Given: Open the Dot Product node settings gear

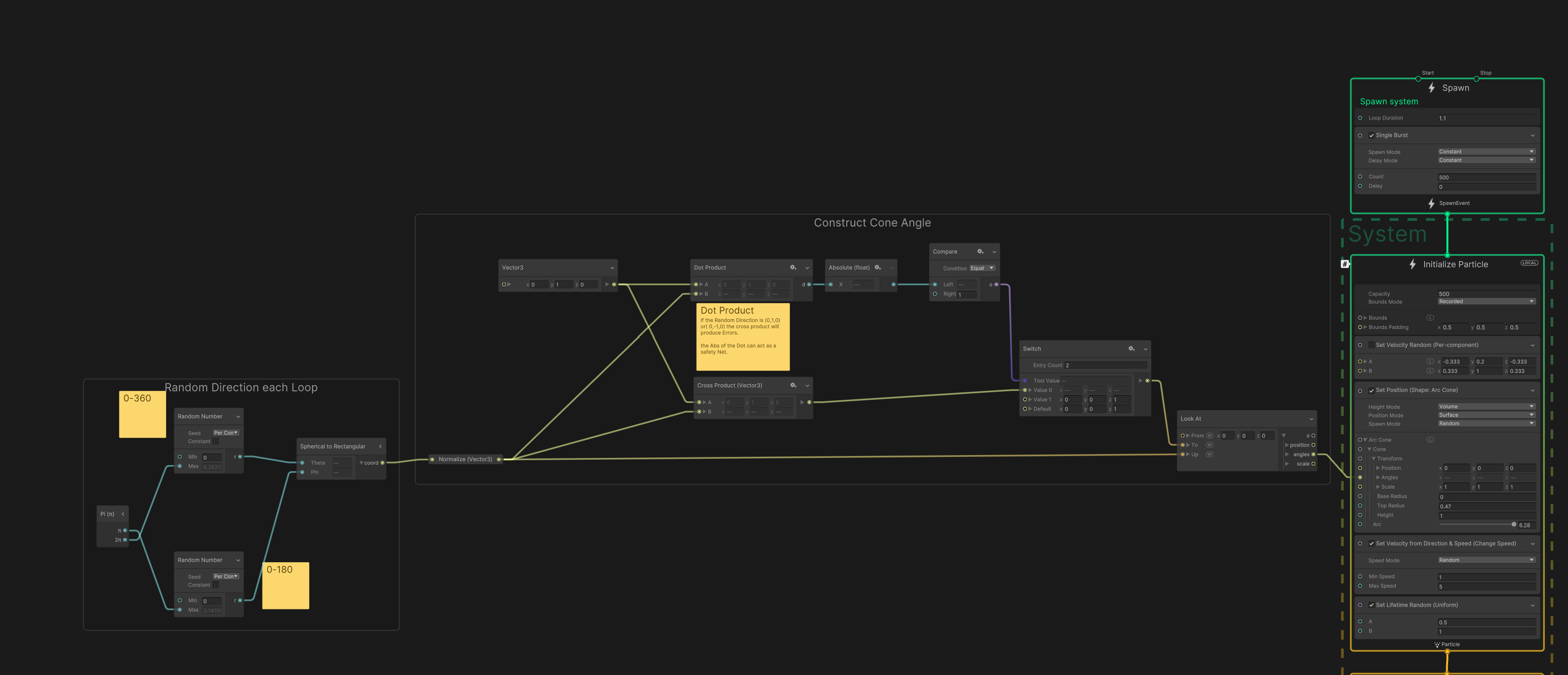Looking at the screenshot, I should point(792,268).
